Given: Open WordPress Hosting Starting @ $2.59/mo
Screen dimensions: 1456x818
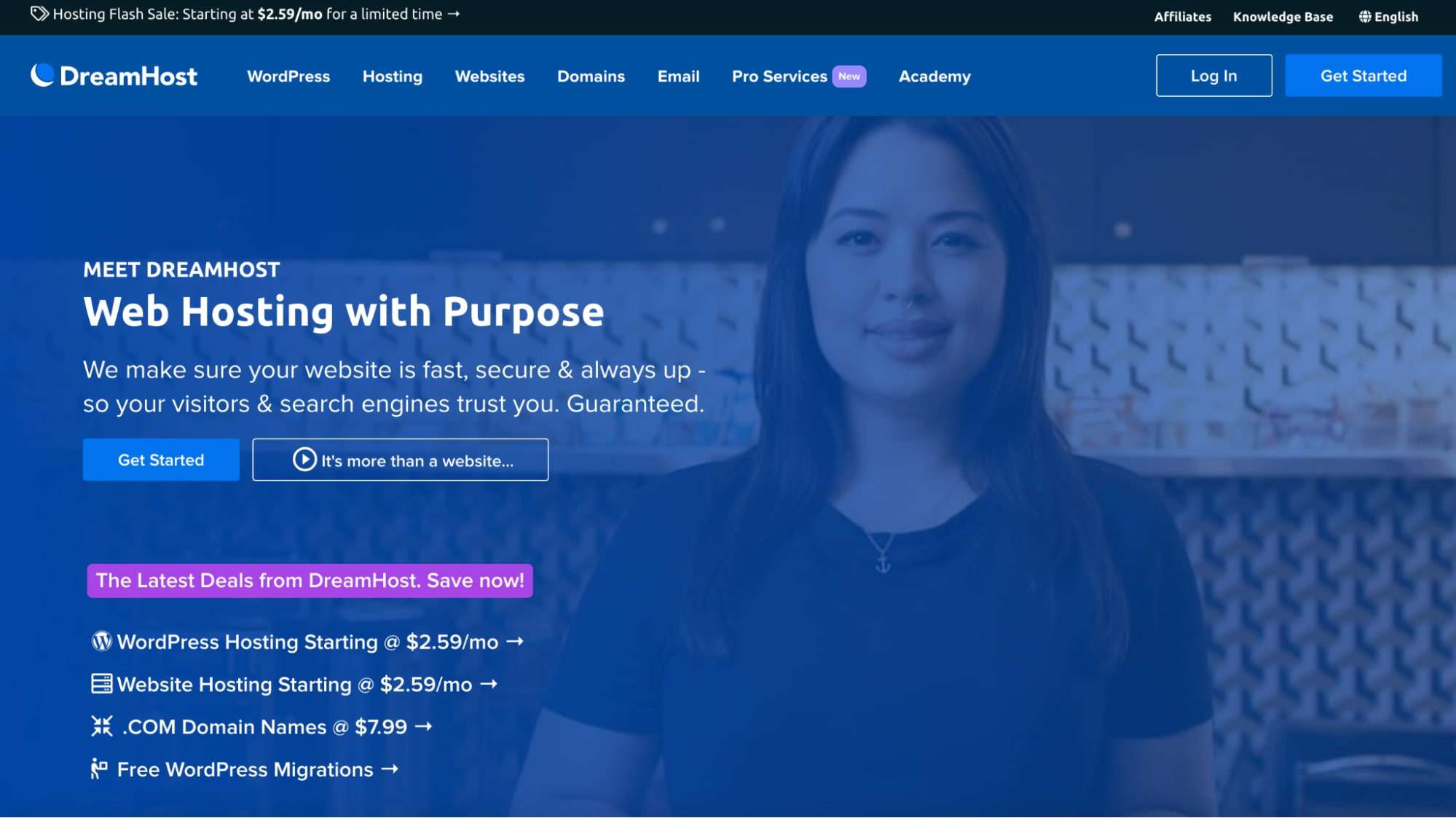Looking at the screenshot, I should pos(307,642).
